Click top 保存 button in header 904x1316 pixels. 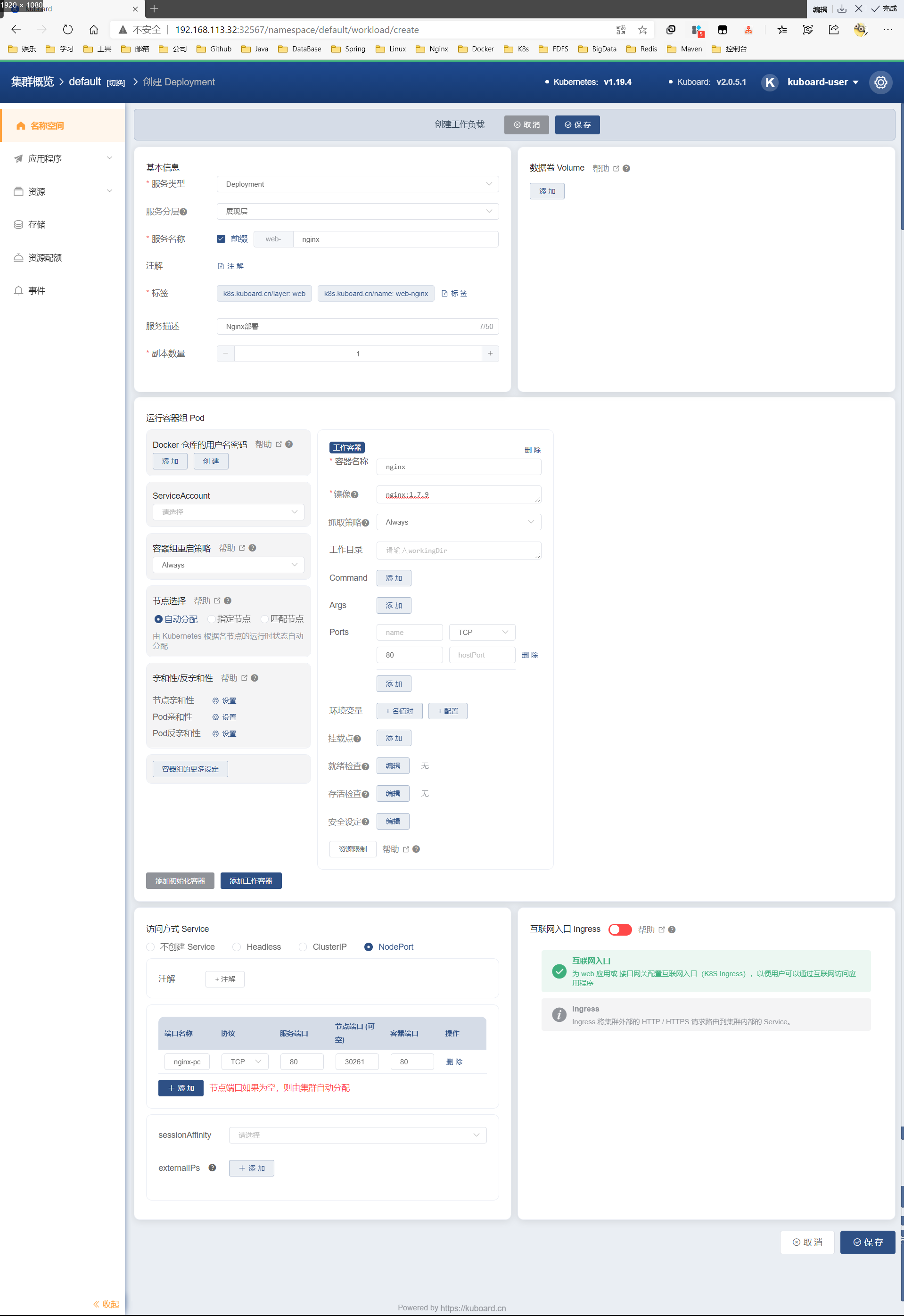(x=577, y=124)
